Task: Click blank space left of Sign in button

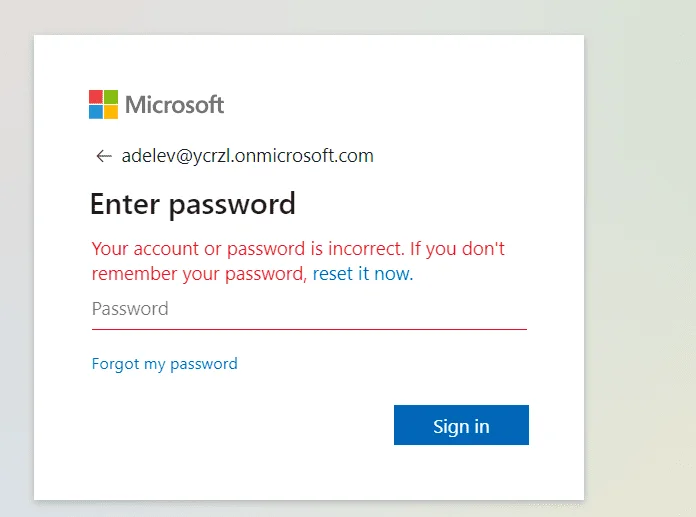Action: [x=240, y=425]
